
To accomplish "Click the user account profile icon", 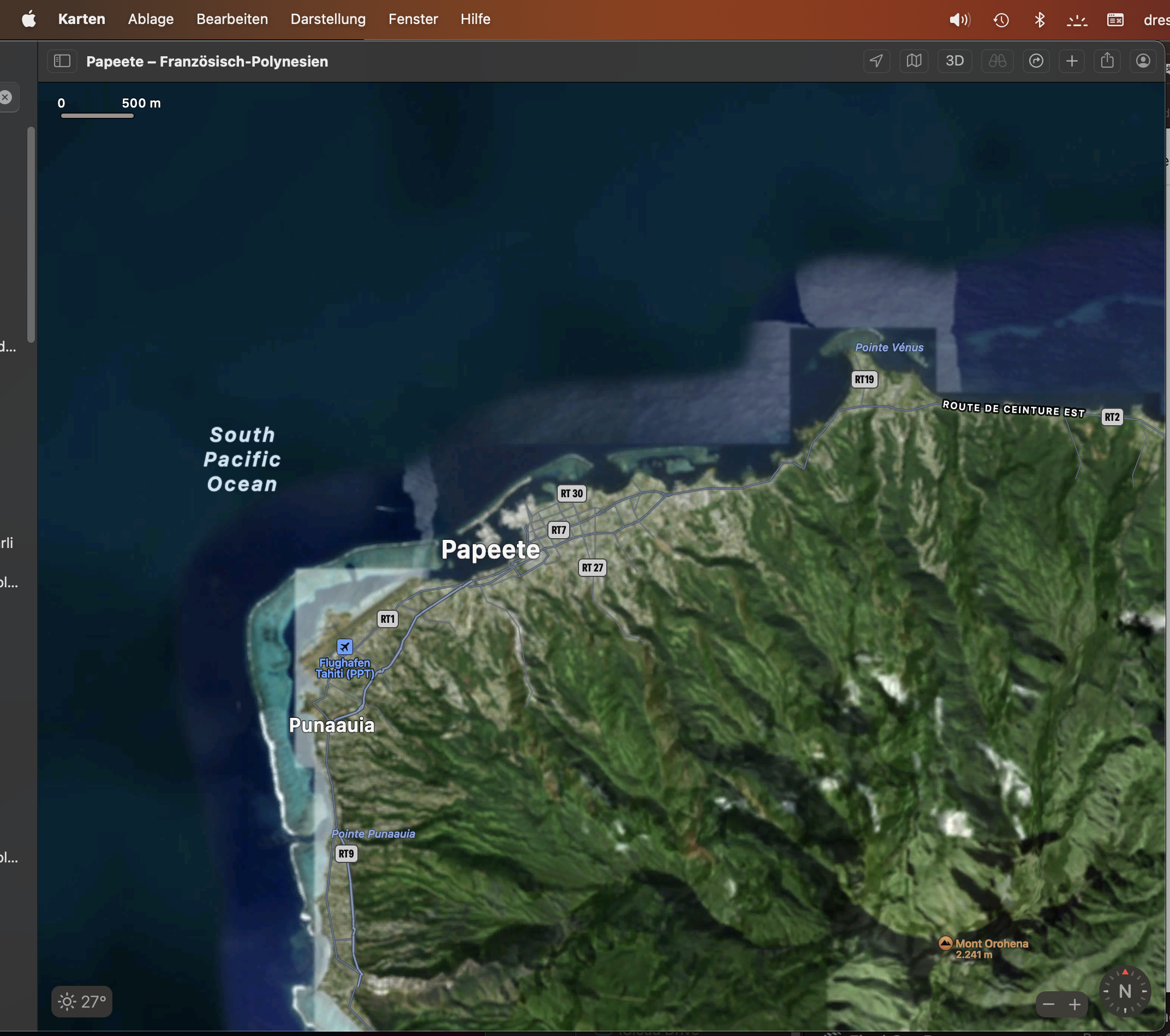I will click(x=1143, y=61).
